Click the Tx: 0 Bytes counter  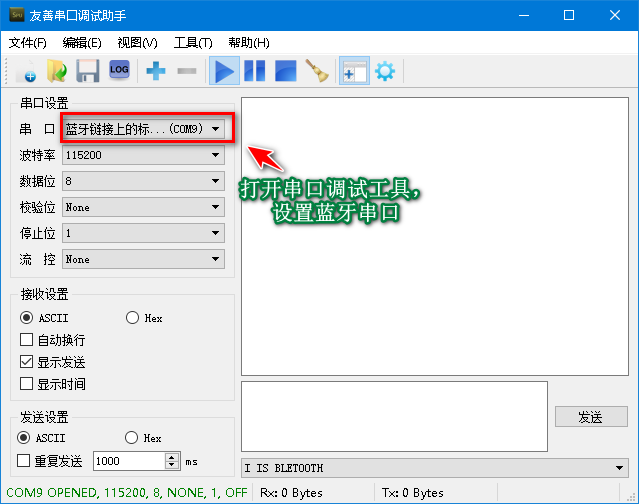pyautogui.click(x=412, y=493)
